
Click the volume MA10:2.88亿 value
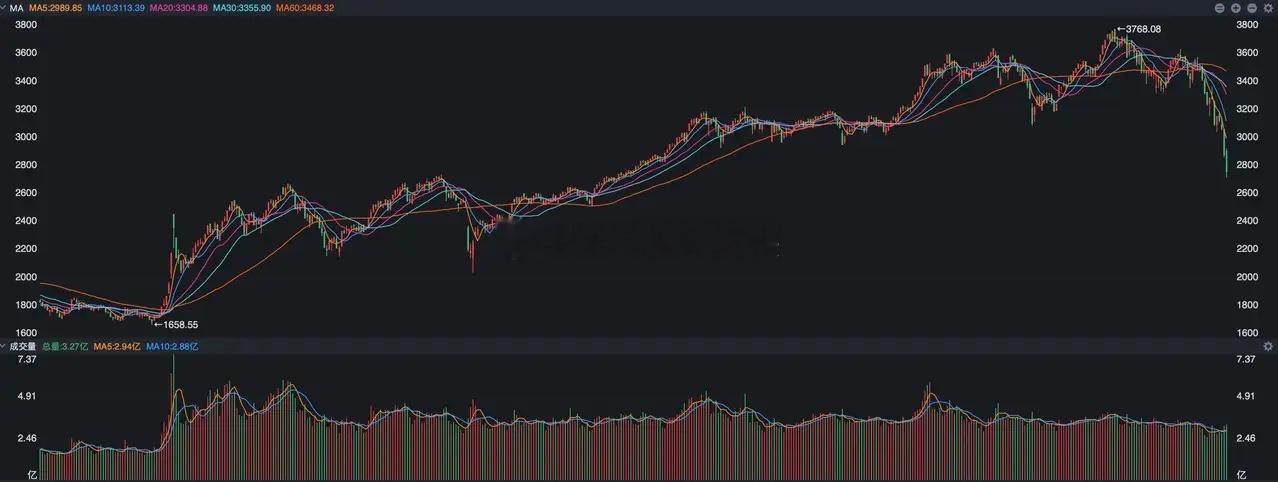point(173,346)
